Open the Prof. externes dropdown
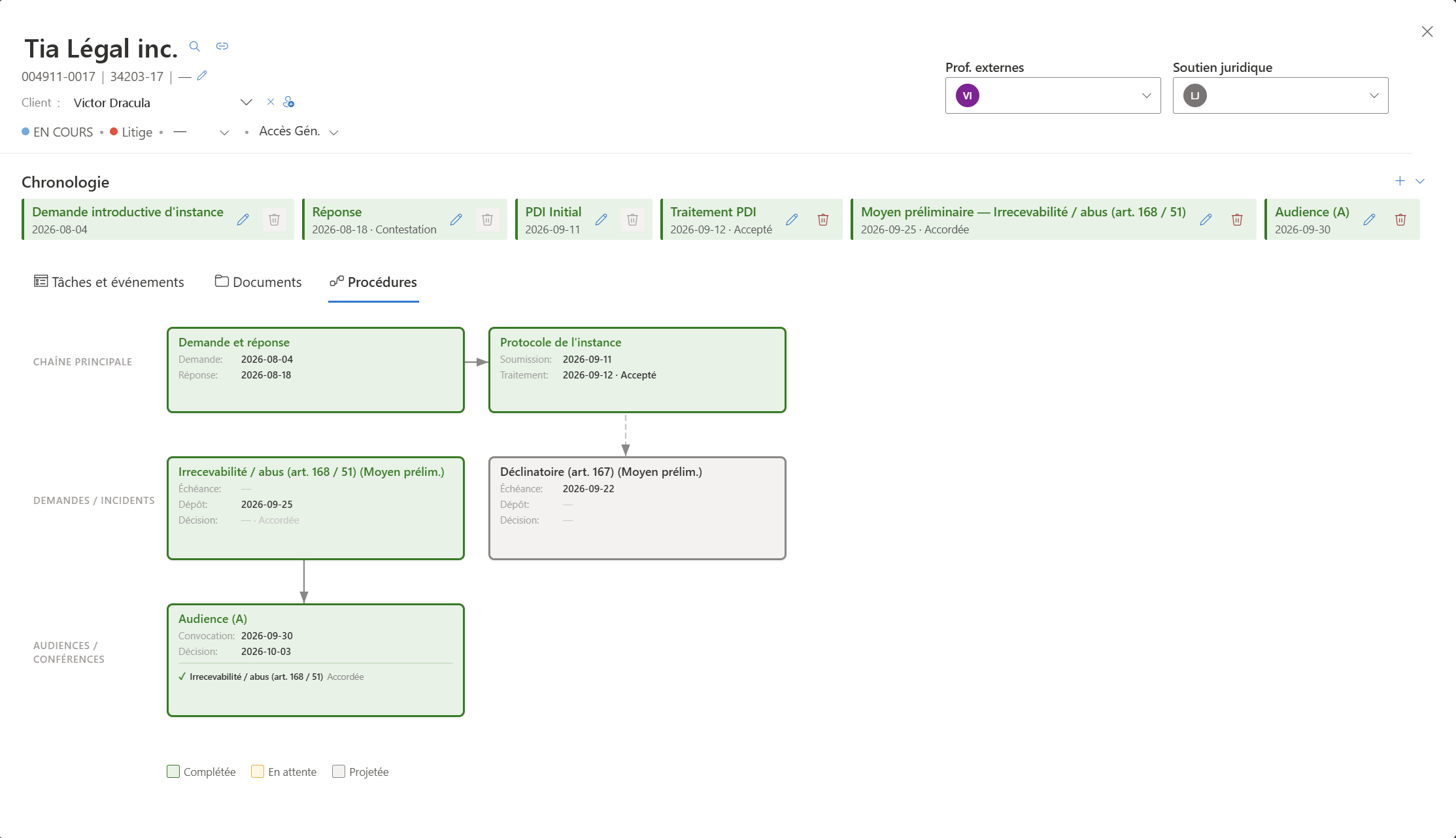This screenshot has width=1456, height=838. tap(1053, 95)
